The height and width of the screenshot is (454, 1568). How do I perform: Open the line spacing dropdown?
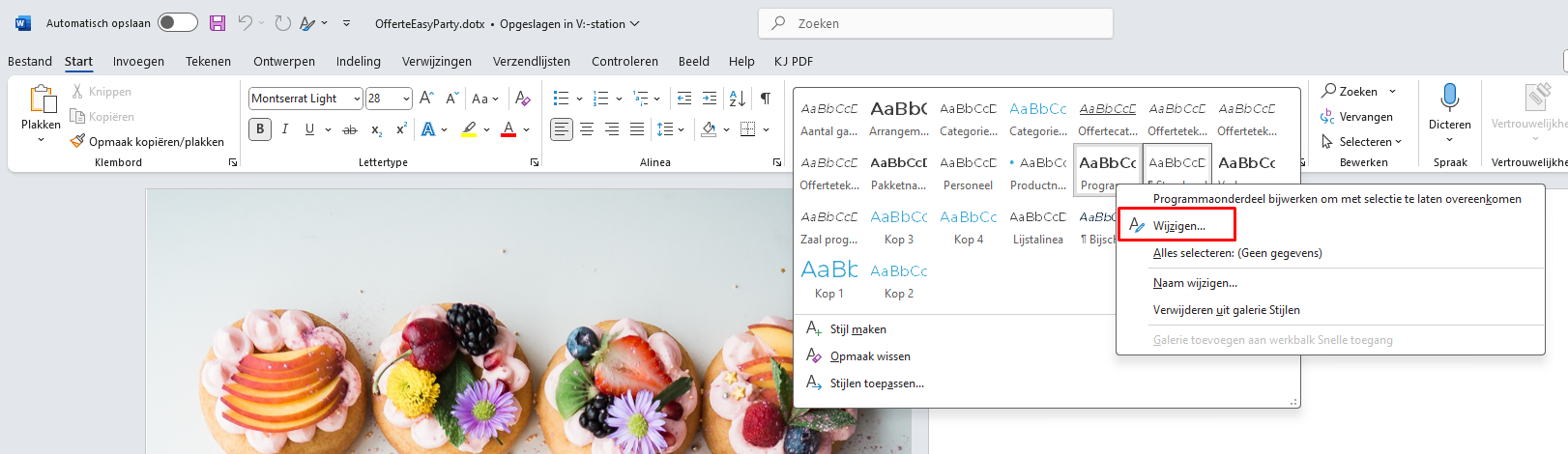(x=670, y=128)
